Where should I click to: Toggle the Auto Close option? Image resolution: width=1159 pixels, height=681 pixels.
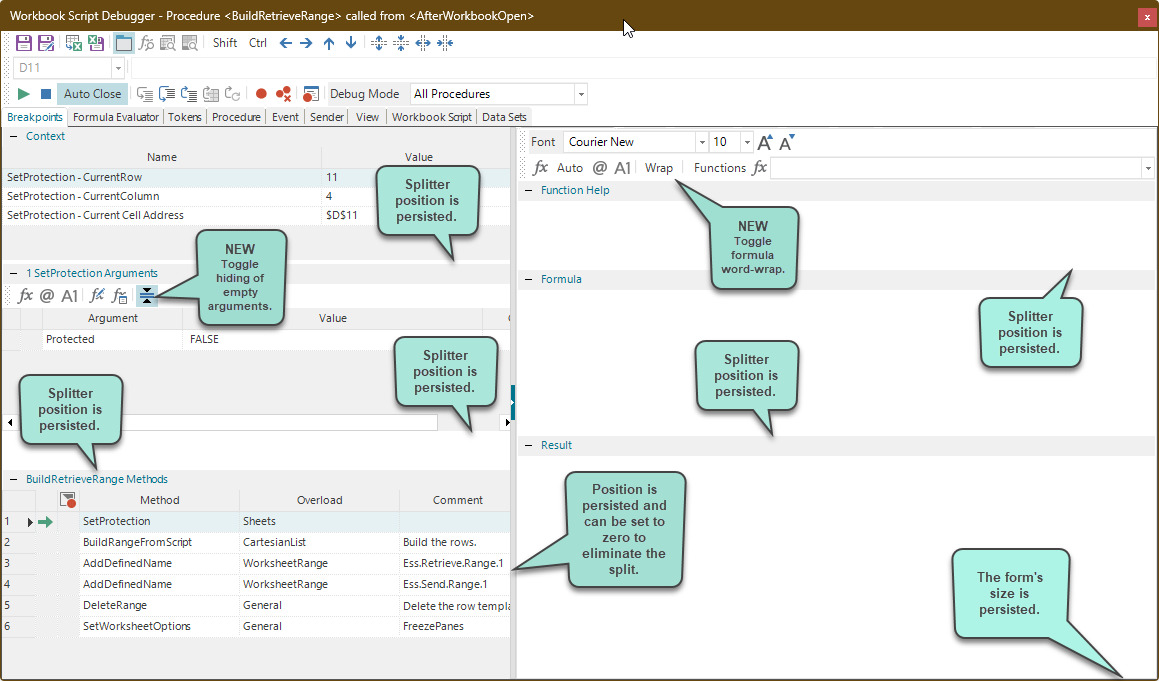[92, 94]
